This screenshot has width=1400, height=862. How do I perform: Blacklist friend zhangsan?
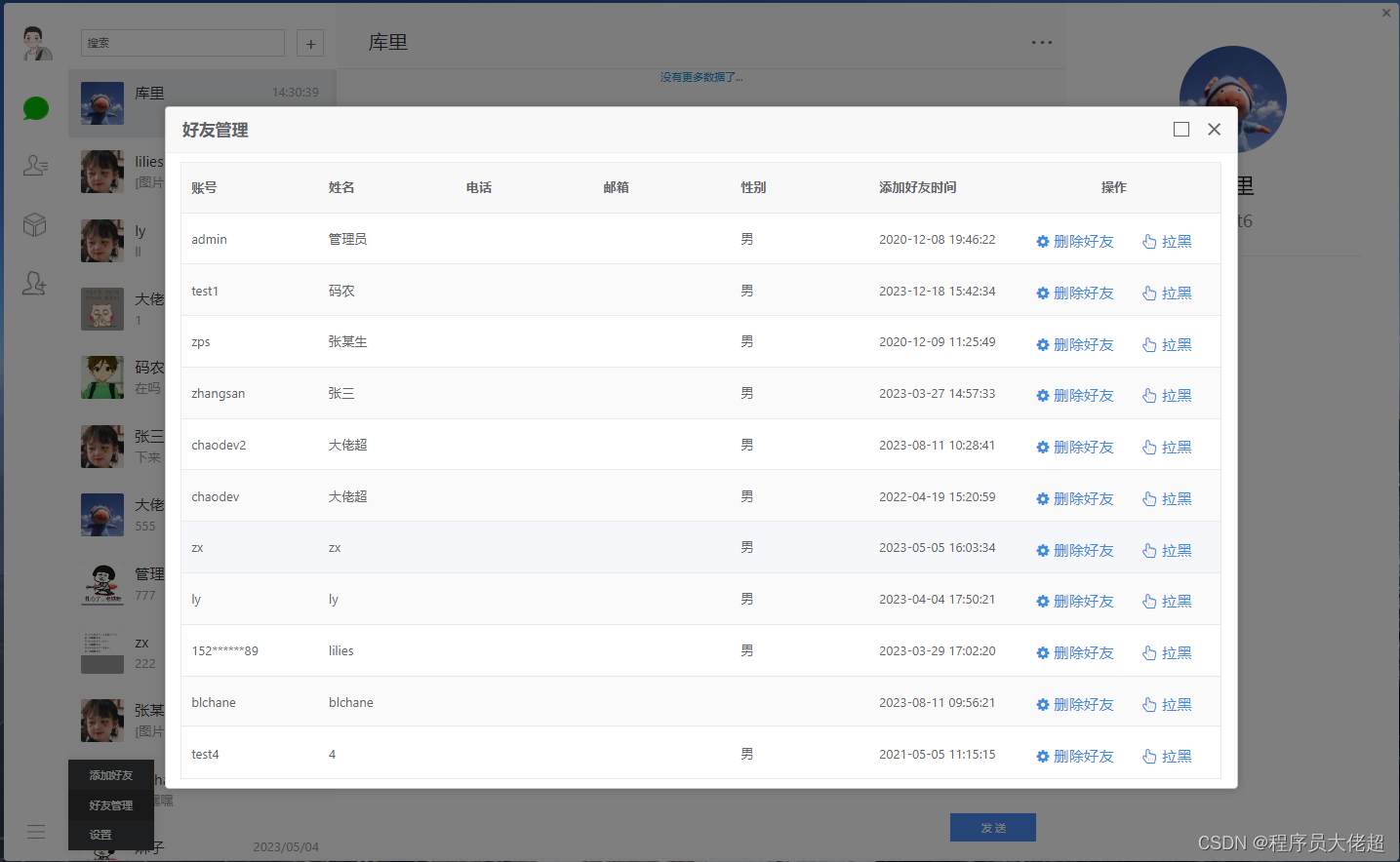(x=1168, y=396)
